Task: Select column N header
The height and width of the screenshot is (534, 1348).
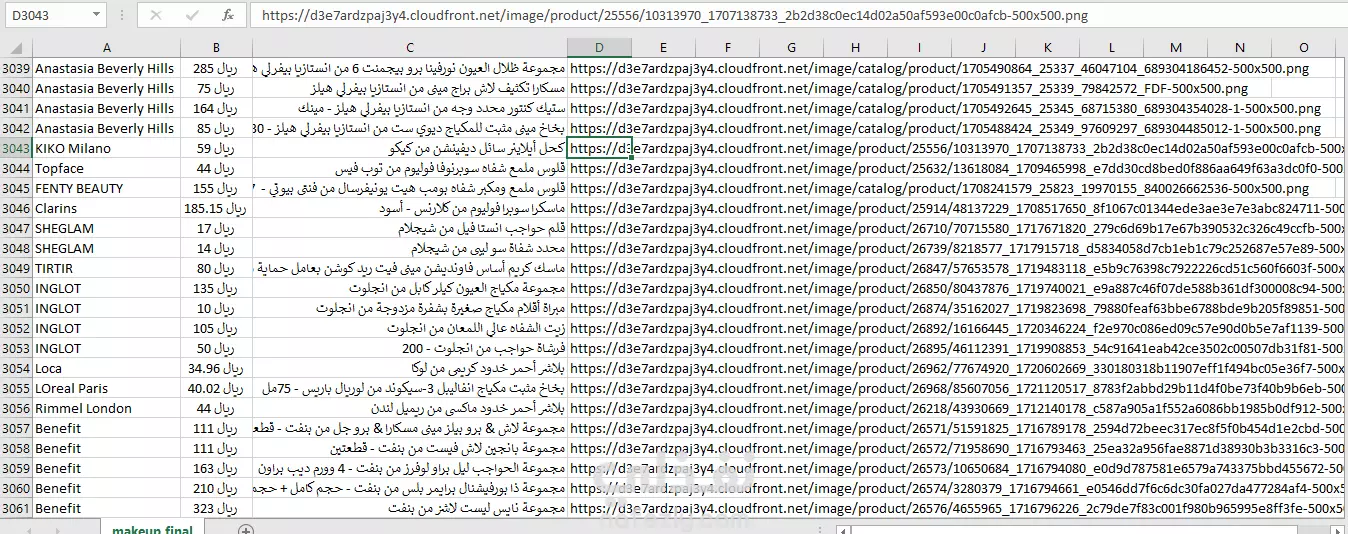Action: click(1239, 48)
